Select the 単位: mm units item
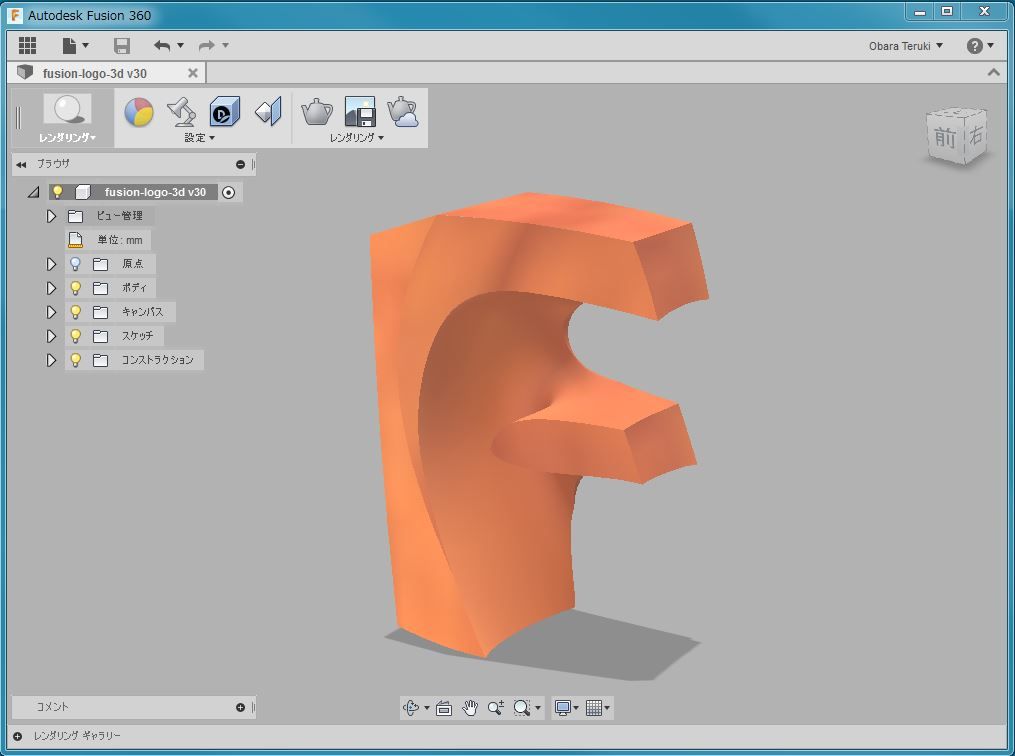This screenshot has width=1015, height=756. (120, 240)
